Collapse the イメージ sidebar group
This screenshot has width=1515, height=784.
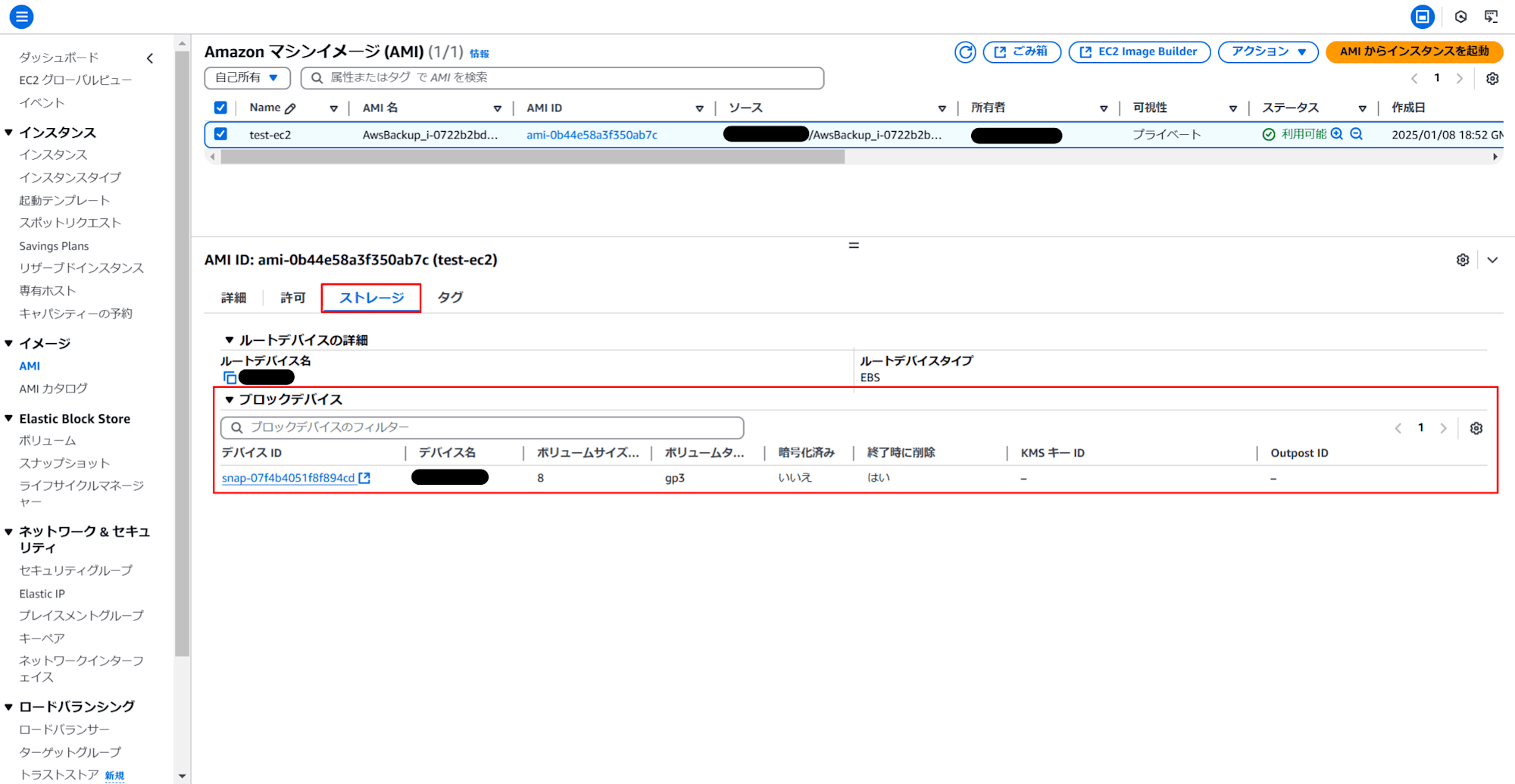pyautogui.click(x=9, y=343)
